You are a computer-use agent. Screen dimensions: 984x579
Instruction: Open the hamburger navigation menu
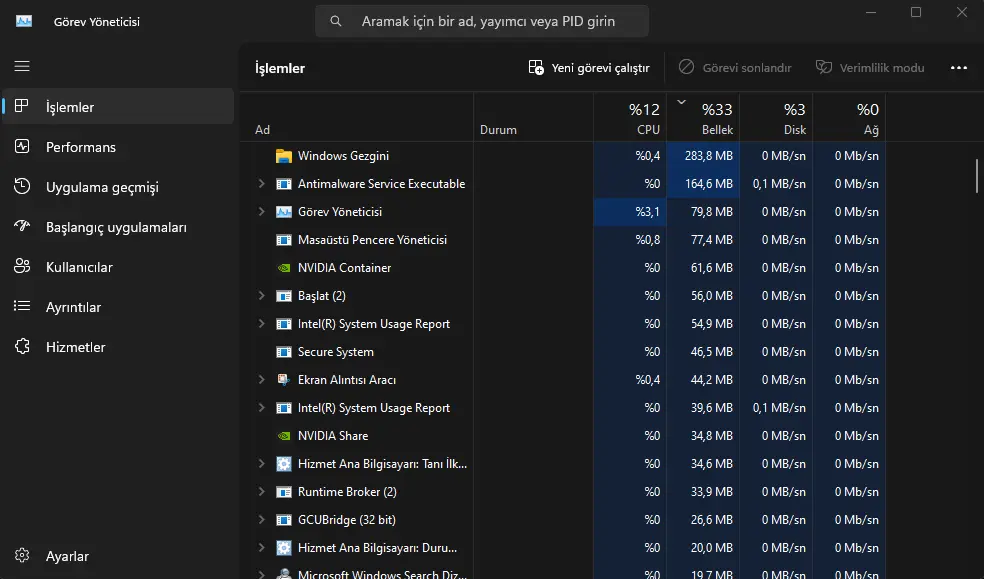pos(22,66)
